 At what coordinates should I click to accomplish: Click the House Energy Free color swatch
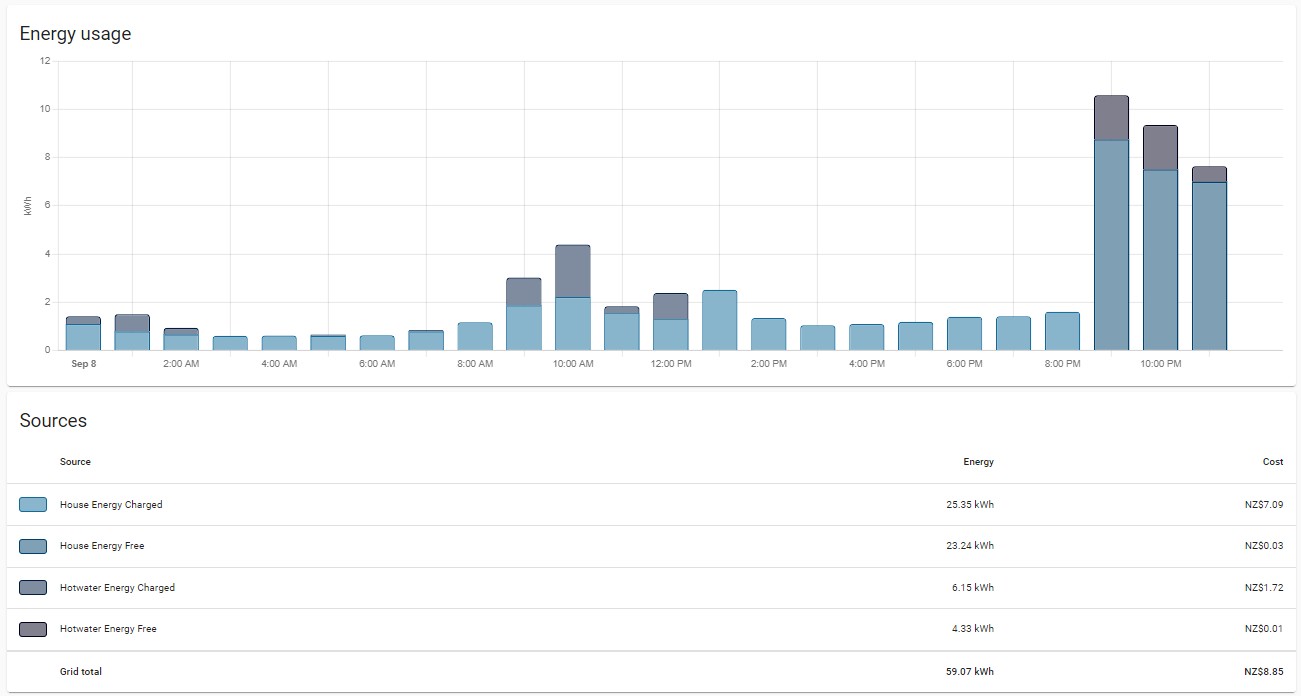33,546
